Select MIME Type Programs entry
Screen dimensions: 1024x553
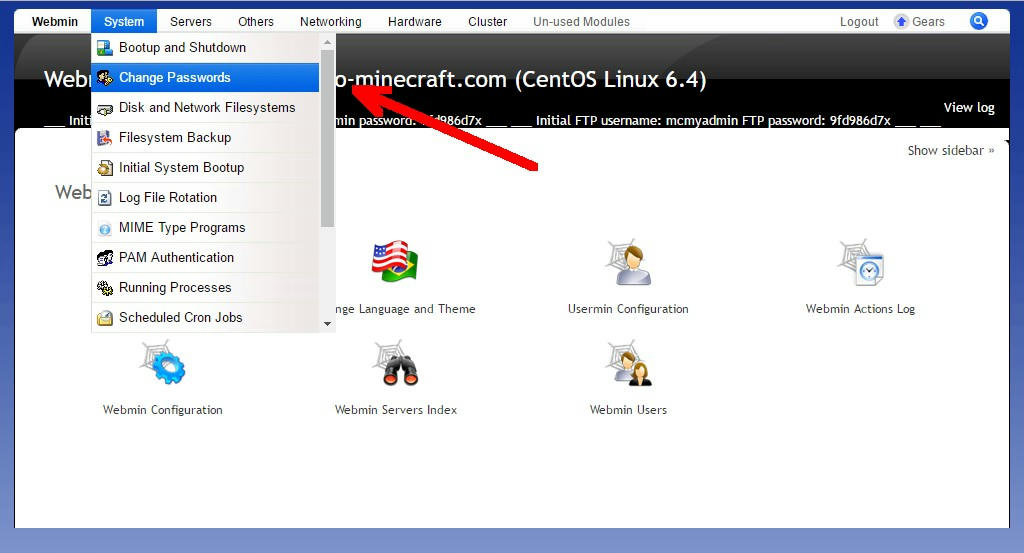tap(205, 228)
